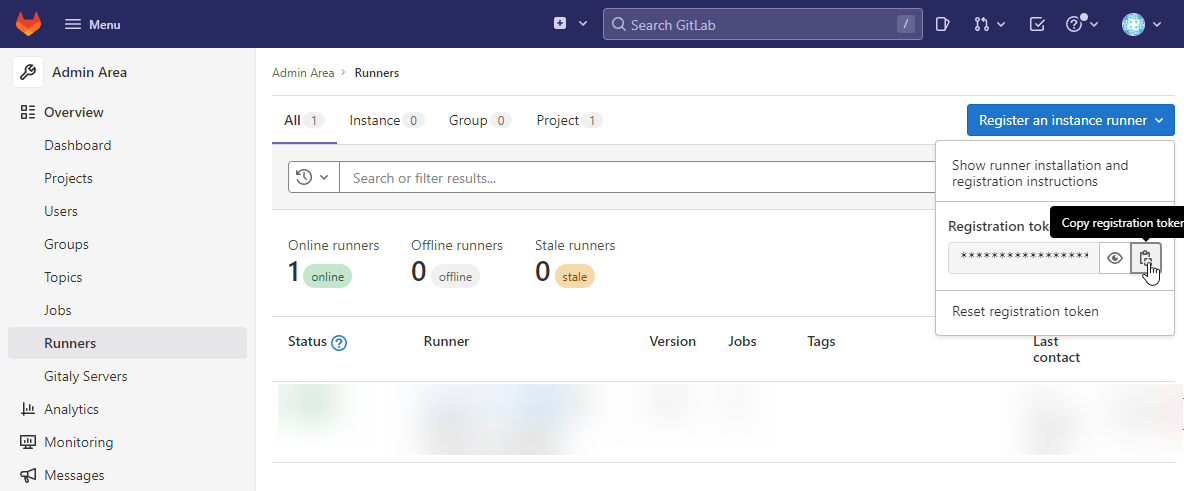
Task: Focus the Search GitLab field
Action: [762, 24]
